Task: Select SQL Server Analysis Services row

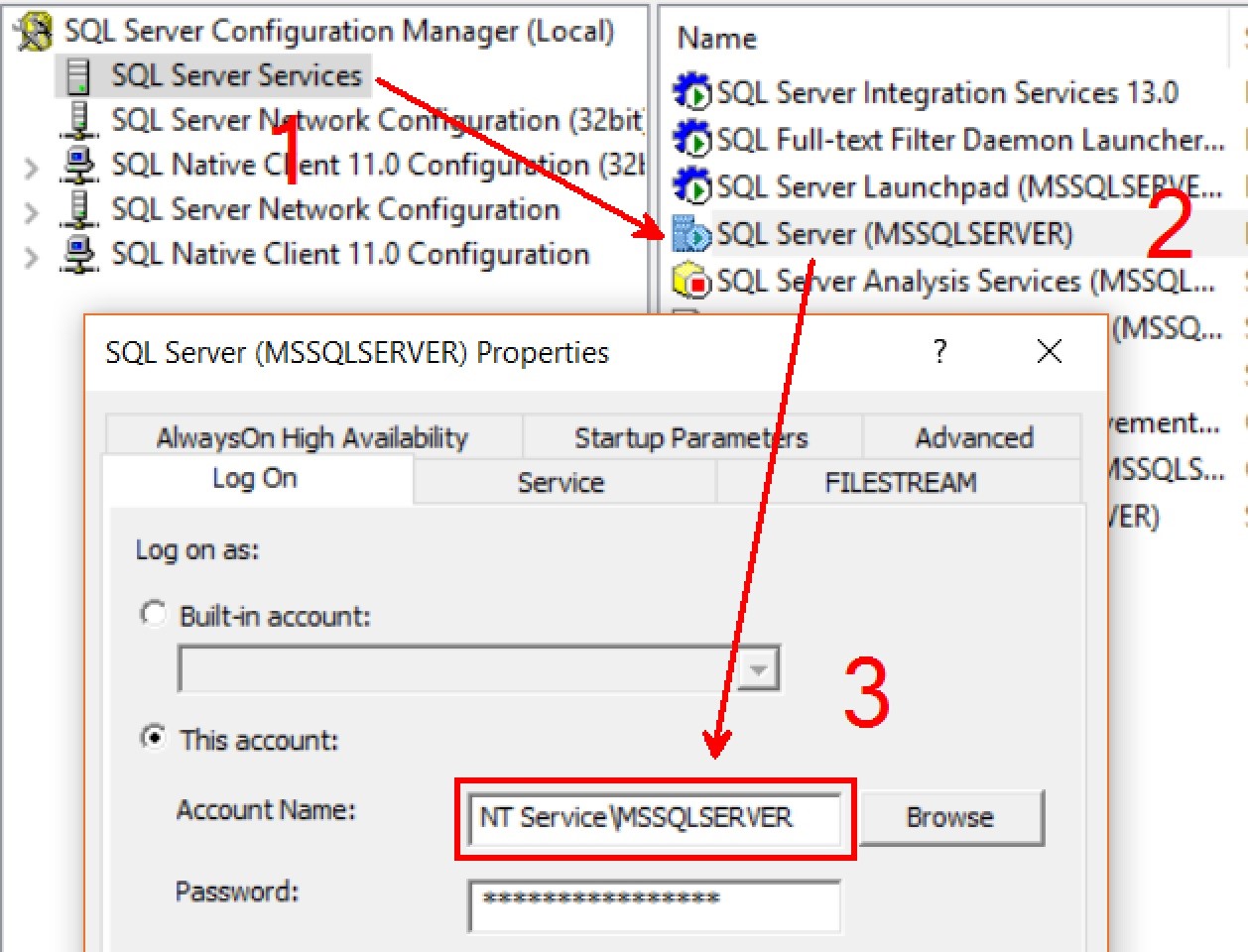Action: (947, 281)
